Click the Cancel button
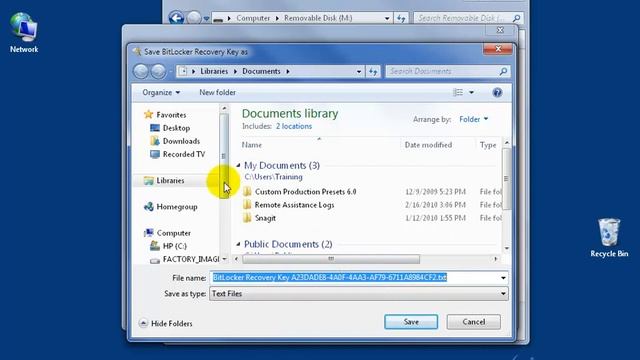 point(473,322)
